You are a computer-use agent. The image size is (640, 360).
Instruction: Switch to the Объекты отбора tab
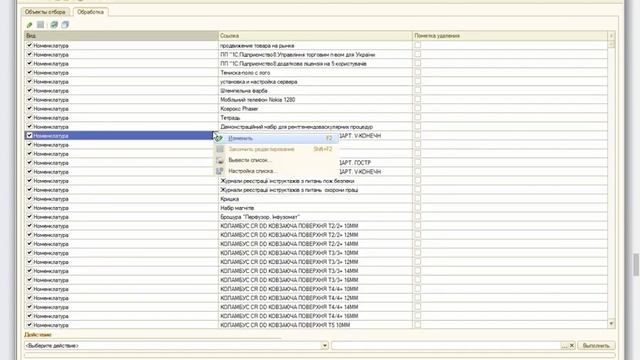coord(45,12)
